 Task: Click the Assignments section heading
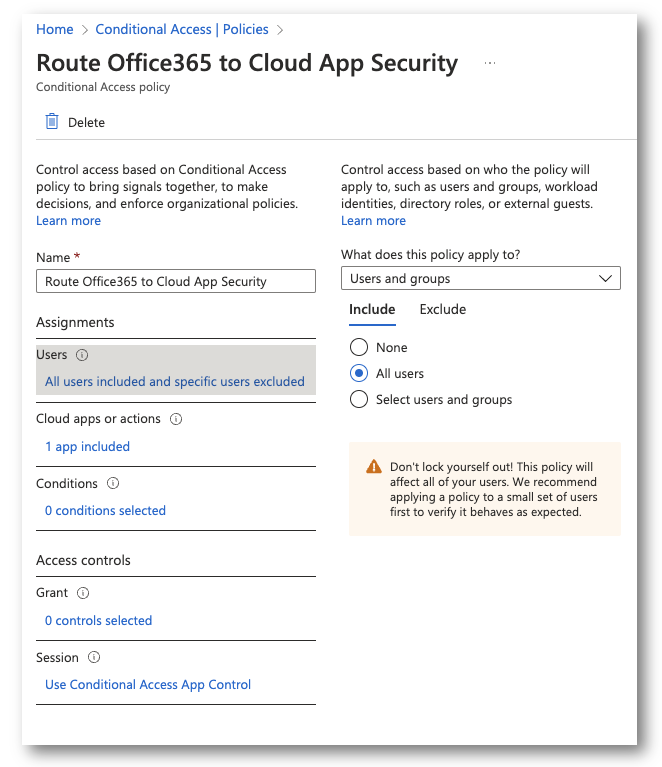(75, 322)
